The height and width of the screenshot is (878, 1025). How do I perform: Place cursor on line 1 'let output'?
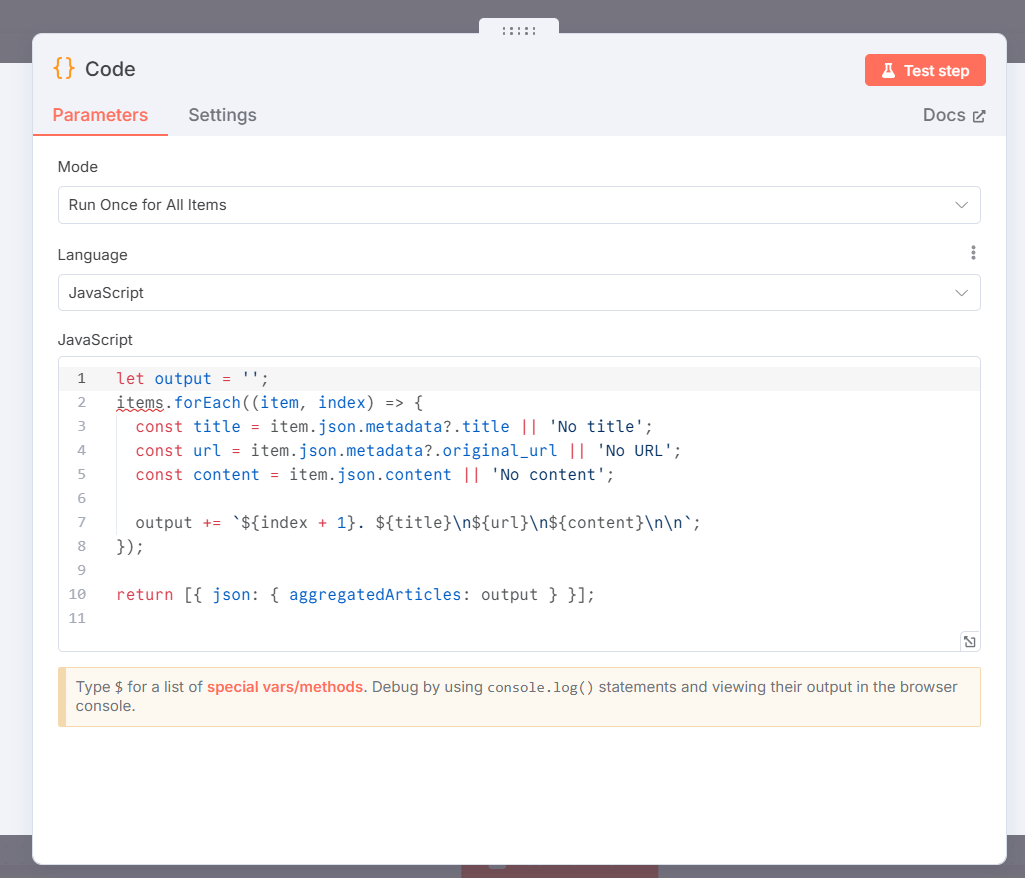192,379
